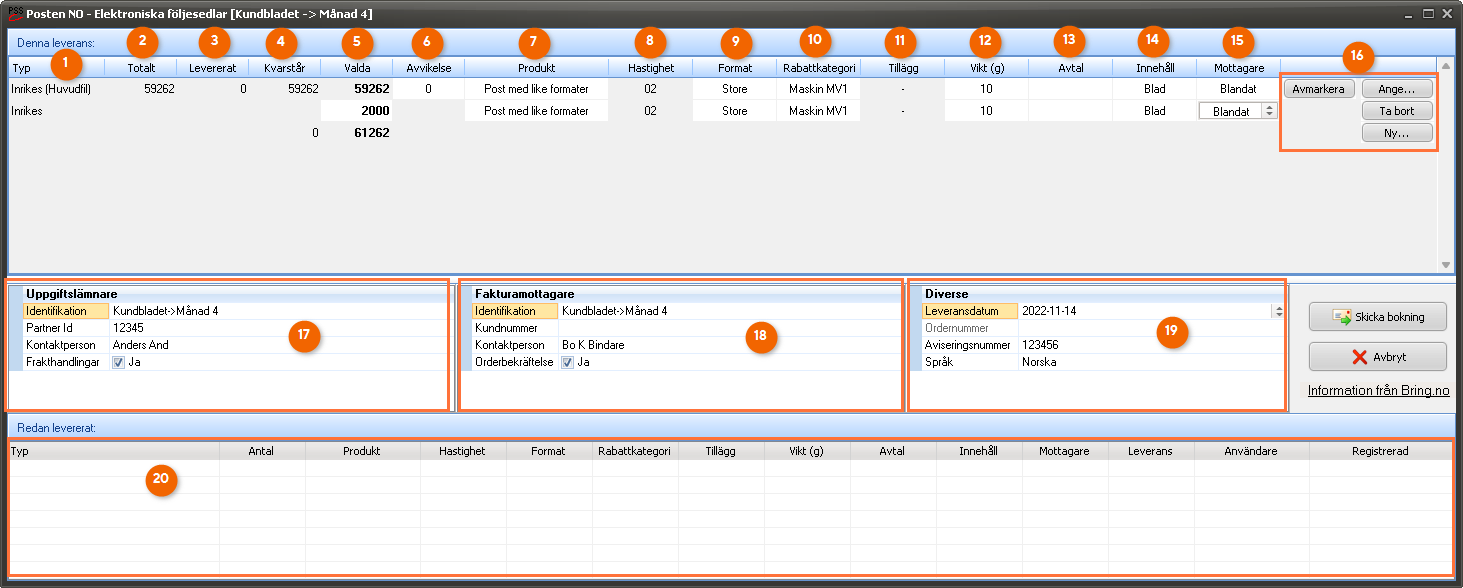Click the Identifikation value under Uppgiftslämnare
The height and width of the screenshot is (588, 1463).
278,311
